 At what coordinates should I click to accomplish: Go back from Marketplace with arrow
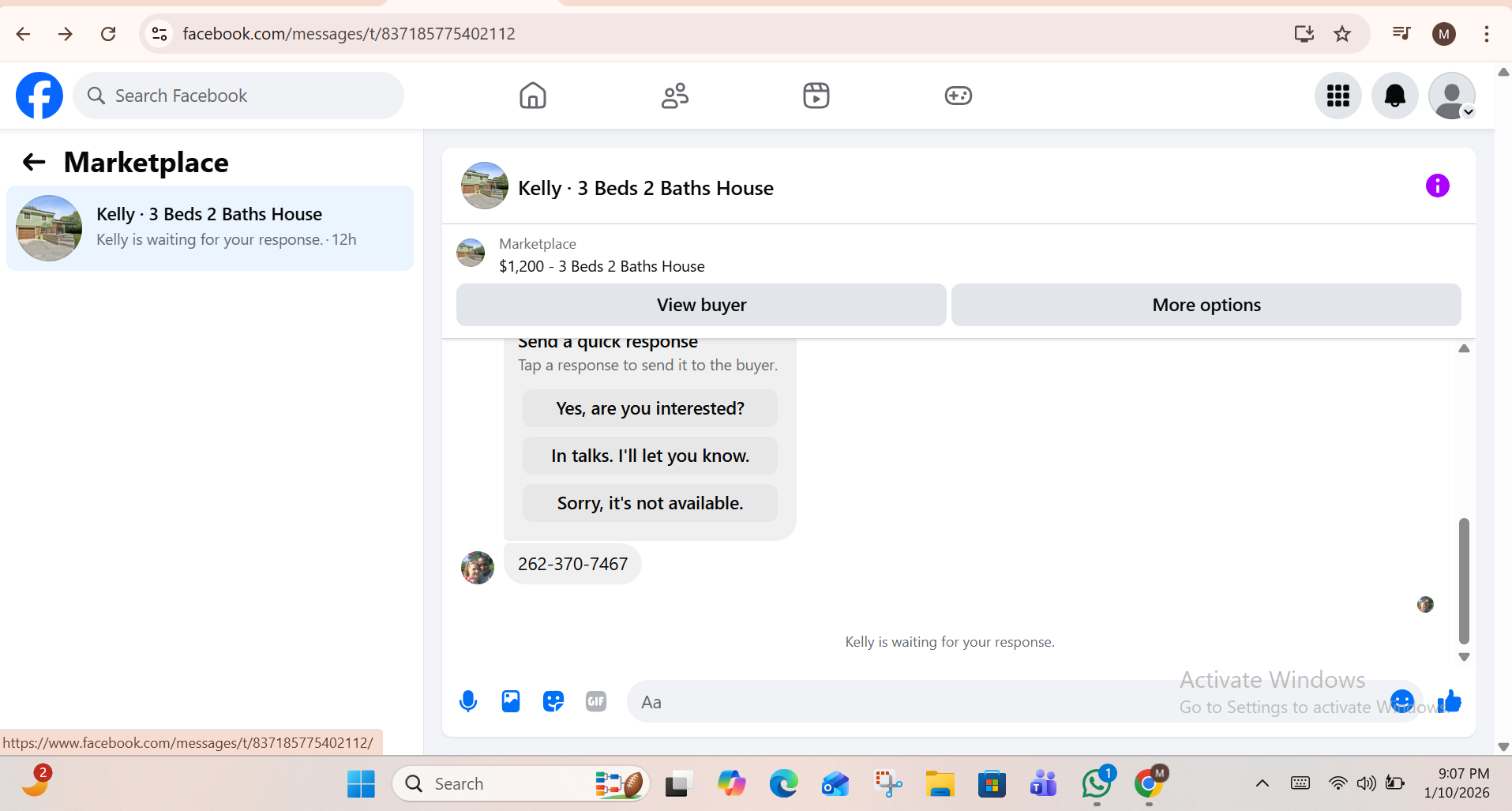tap(34, 162)
